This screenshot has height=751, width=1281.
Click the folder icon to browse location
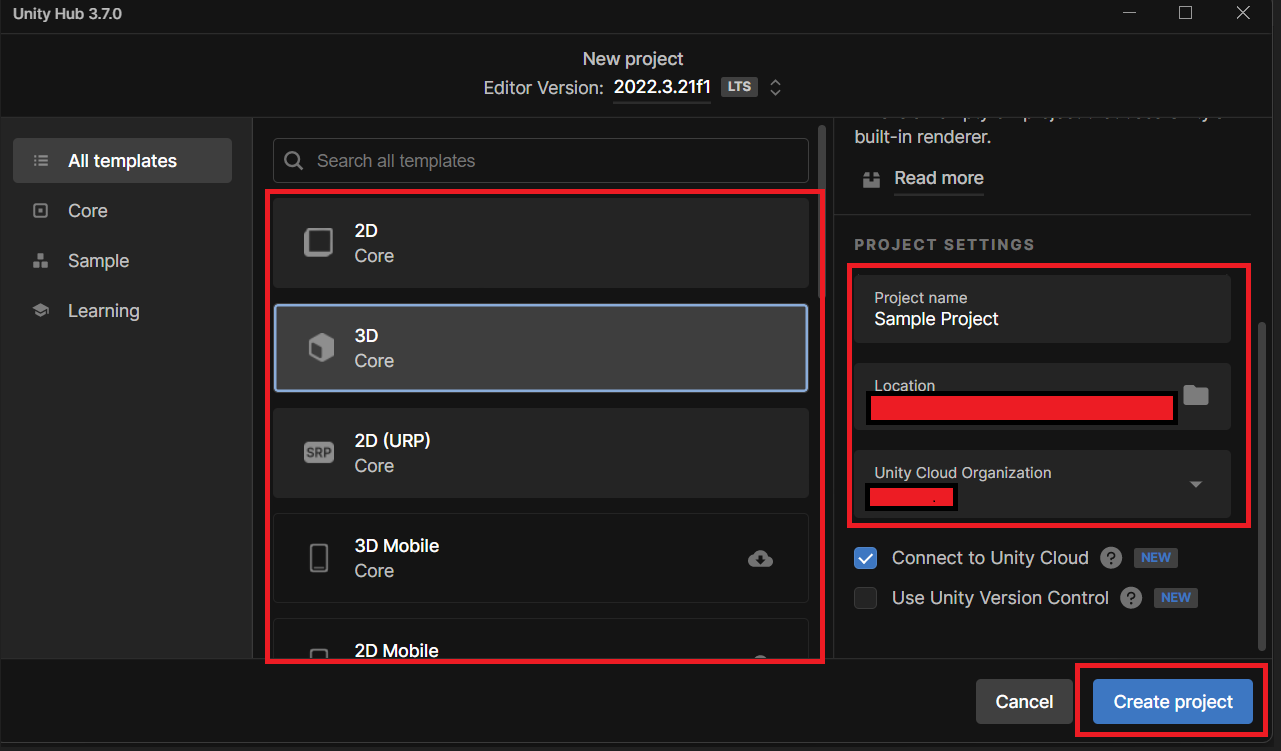1195,395
